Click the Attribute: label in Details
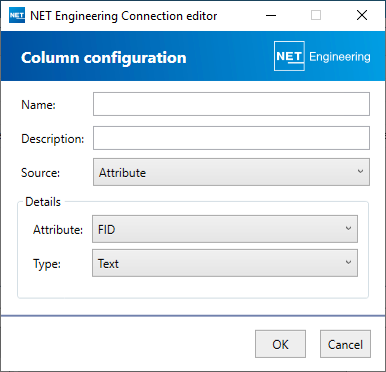This screenshot has height=372, width=386. click(x=58, y=230)
